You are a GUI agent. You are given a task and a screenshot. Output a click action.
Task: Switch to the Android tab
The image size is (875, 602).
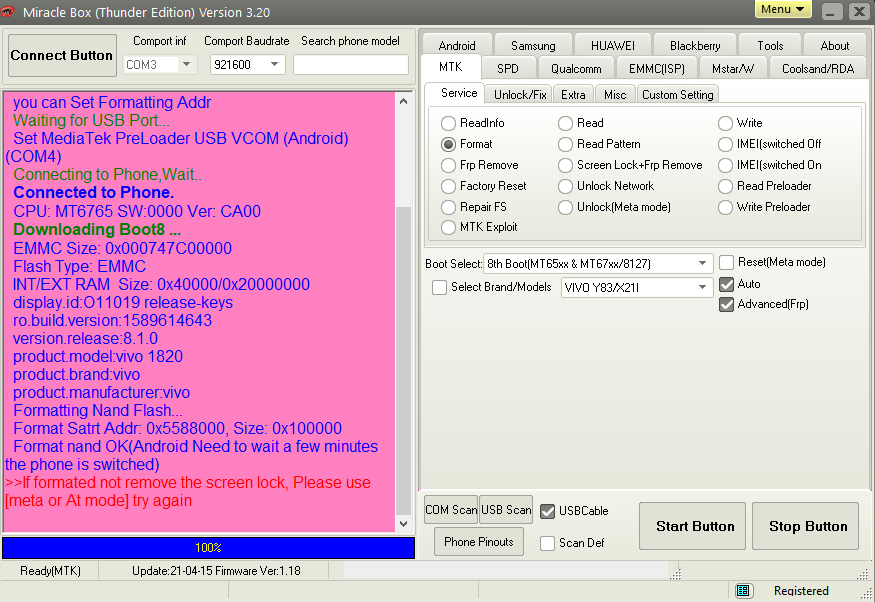457,45
